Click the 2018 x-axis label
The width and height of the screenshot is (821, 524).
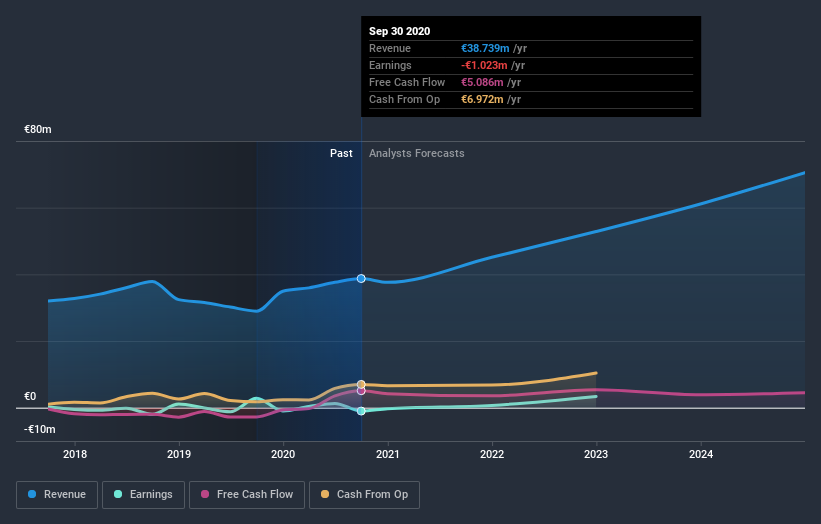pos(75,454)
